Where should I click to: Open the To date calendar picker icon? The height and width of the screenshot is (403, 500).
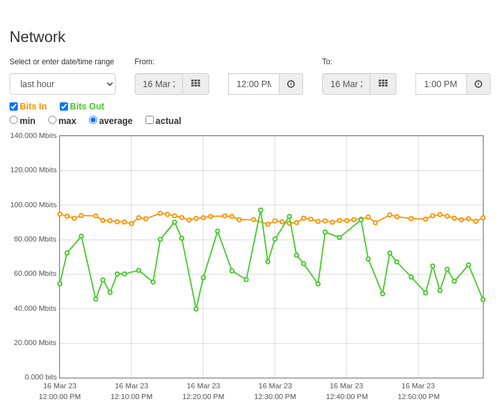(x=383, y=84)
